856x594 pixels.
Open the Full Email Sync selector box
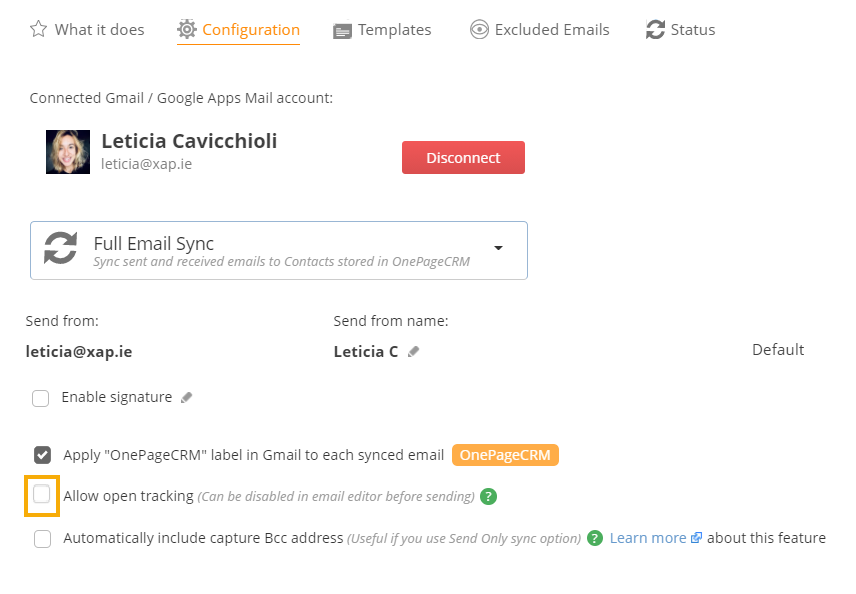point(279,251)
